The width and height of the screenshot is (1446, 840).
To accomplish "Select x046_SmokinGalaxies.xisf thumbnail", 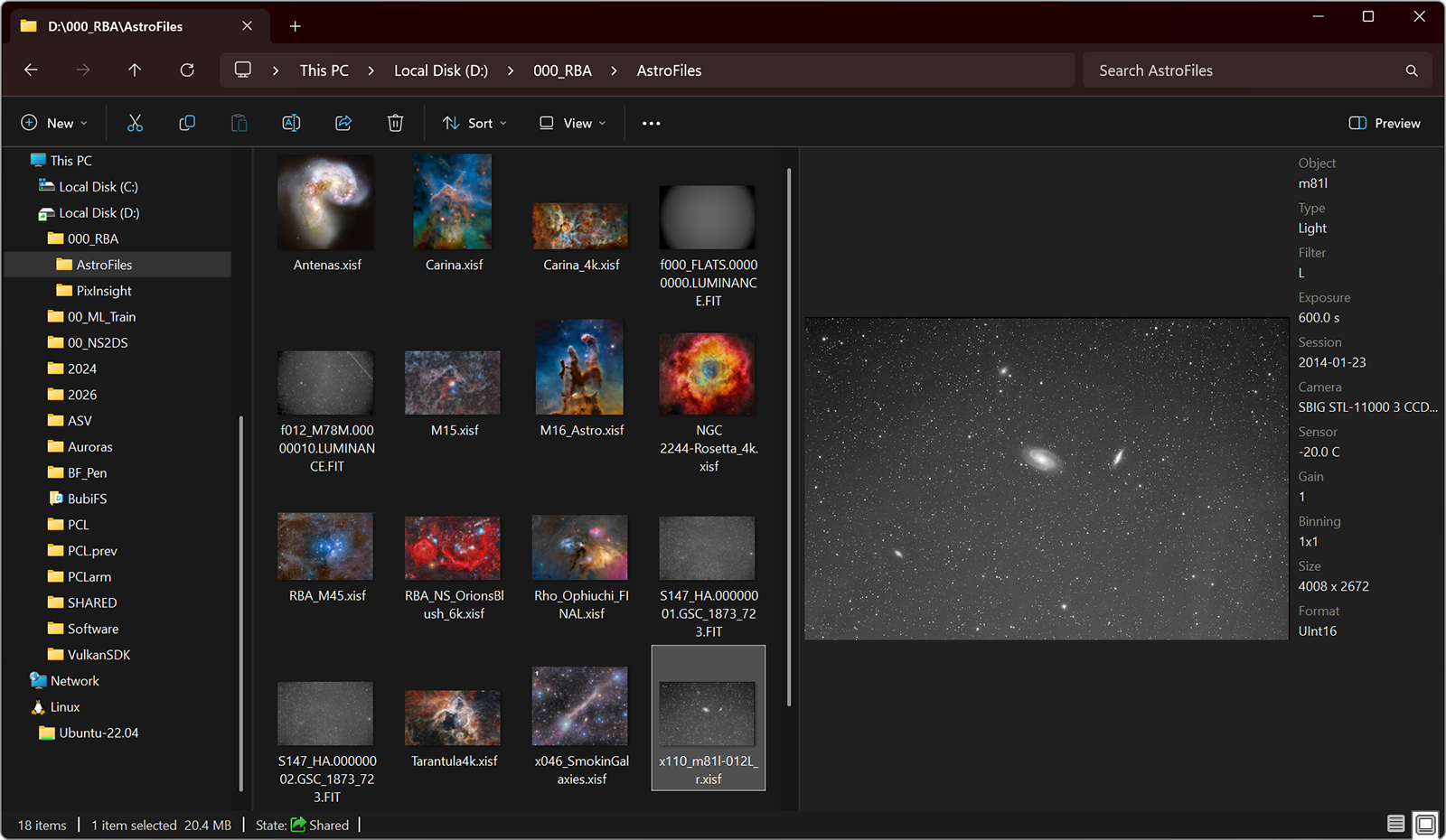I will point(580,706).
